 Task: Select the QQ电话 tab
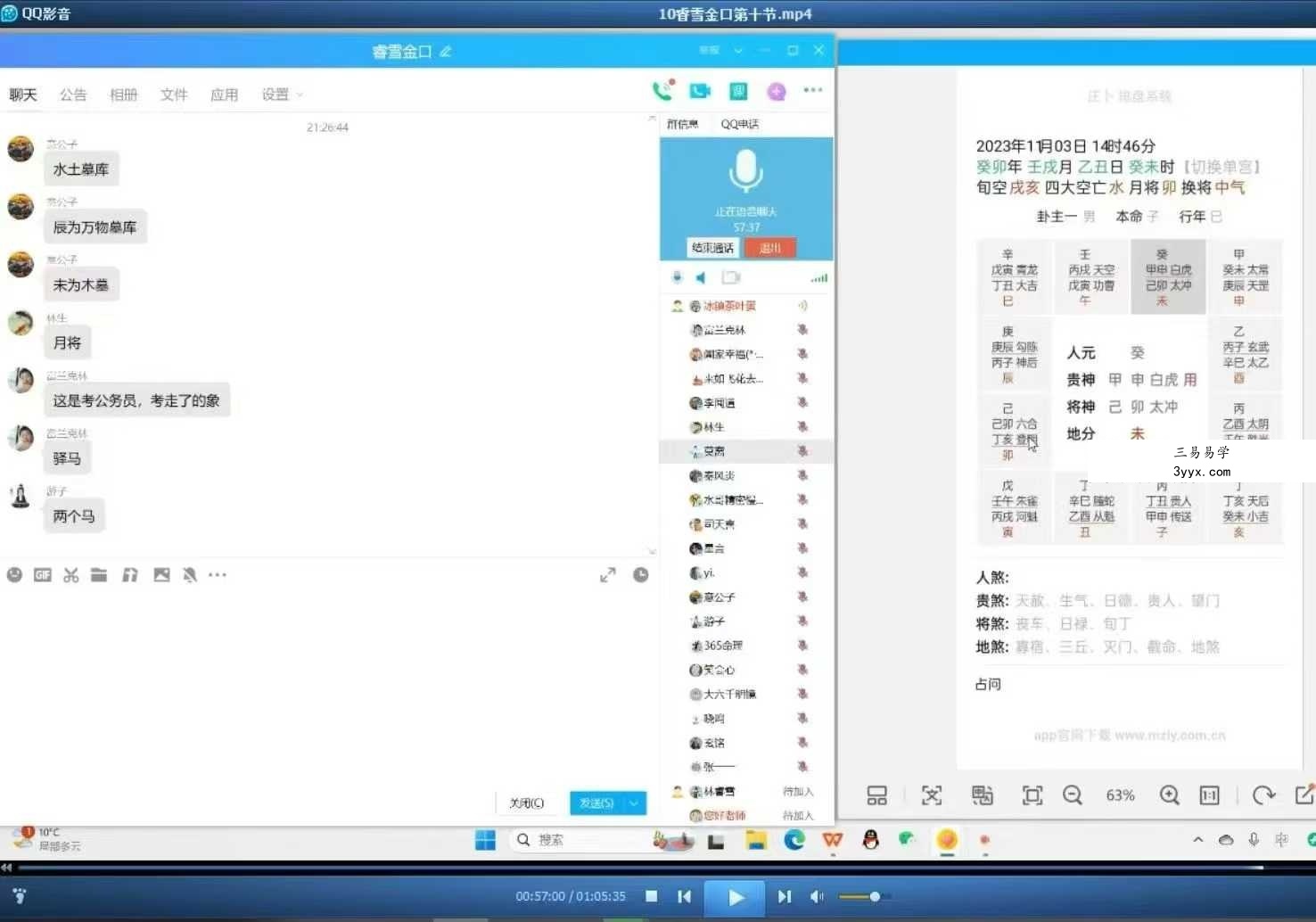(740, 124)
